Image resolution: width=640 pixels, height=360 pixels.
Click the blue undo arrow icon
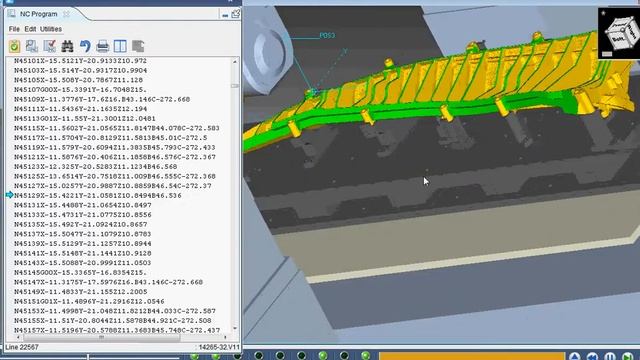coord(85,46)
